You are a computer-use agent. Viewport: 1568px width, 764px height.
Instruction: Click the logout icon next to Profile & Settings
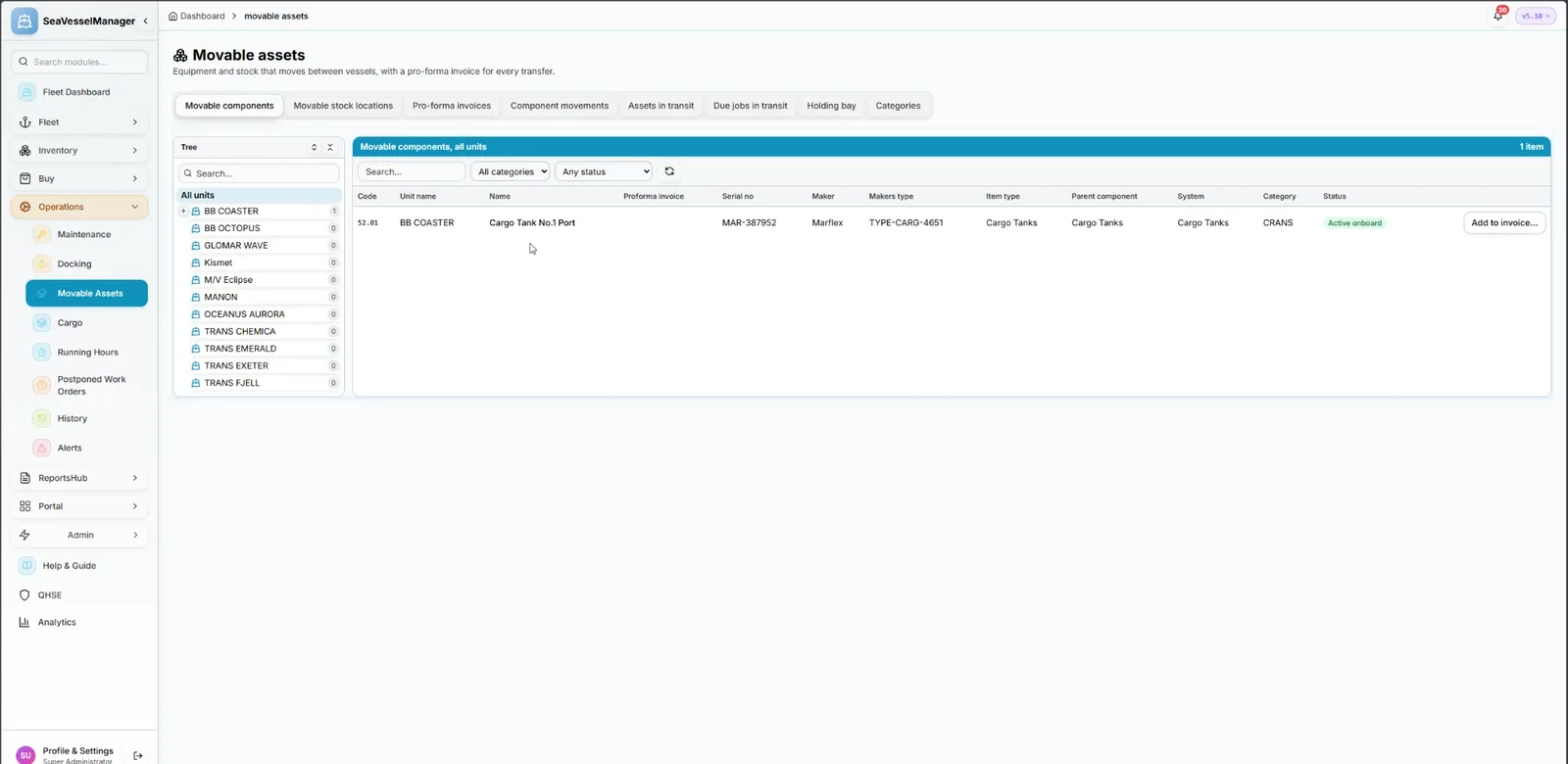point(138,755)
